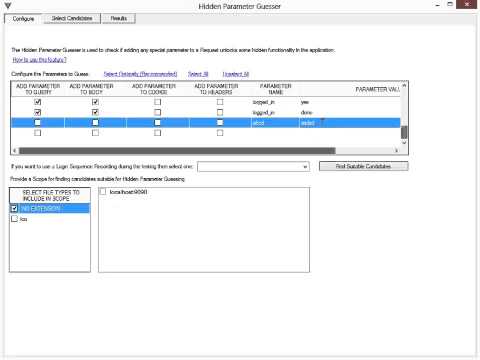The width and height of the screenshot is (480, 360).
Task: Maximize the Hidden Parameter Guesser window
Action: pyautogui.click(x=450, y=5)
